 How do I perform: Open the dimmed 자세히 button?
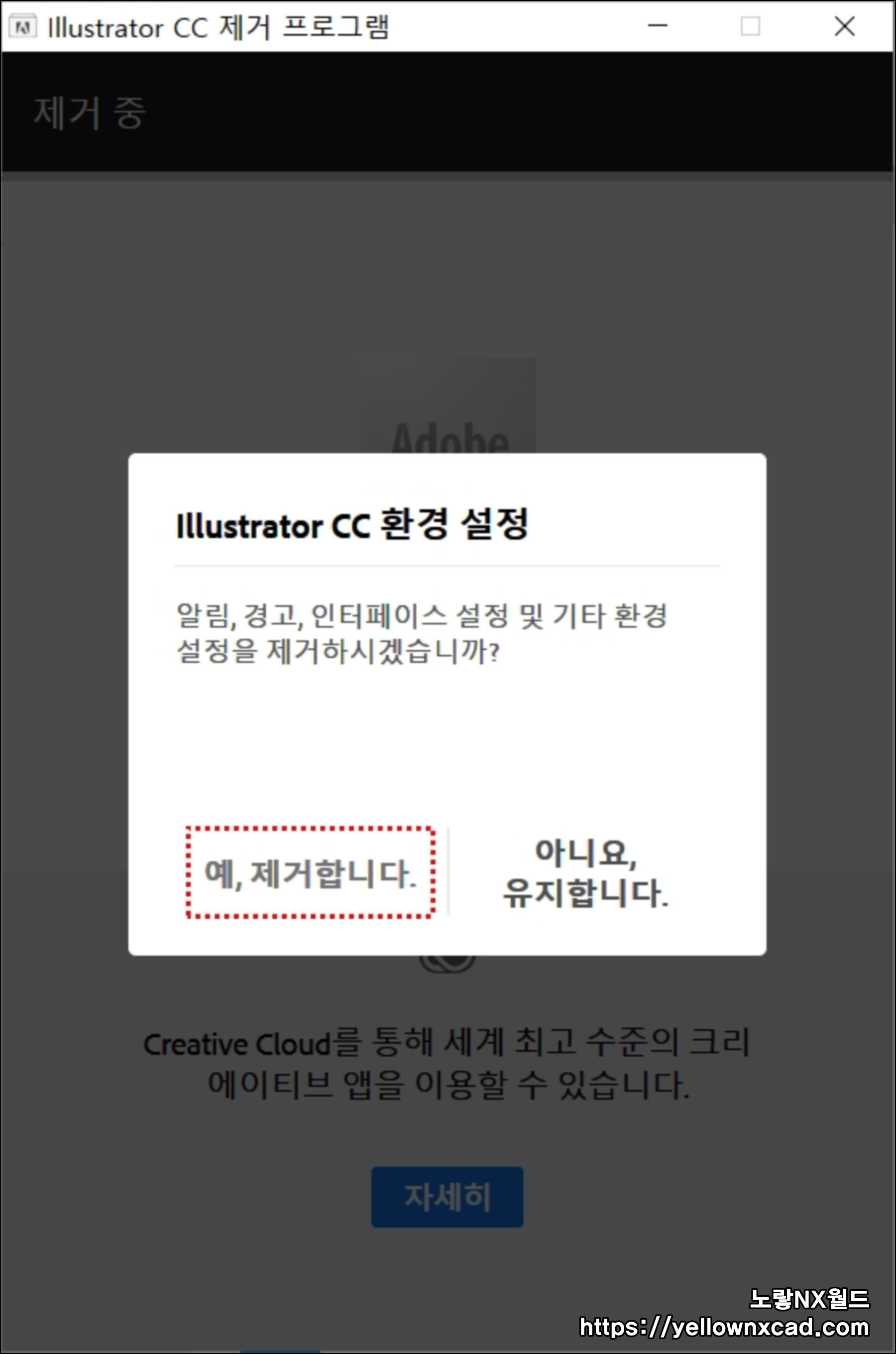[x=447, y=1197]
